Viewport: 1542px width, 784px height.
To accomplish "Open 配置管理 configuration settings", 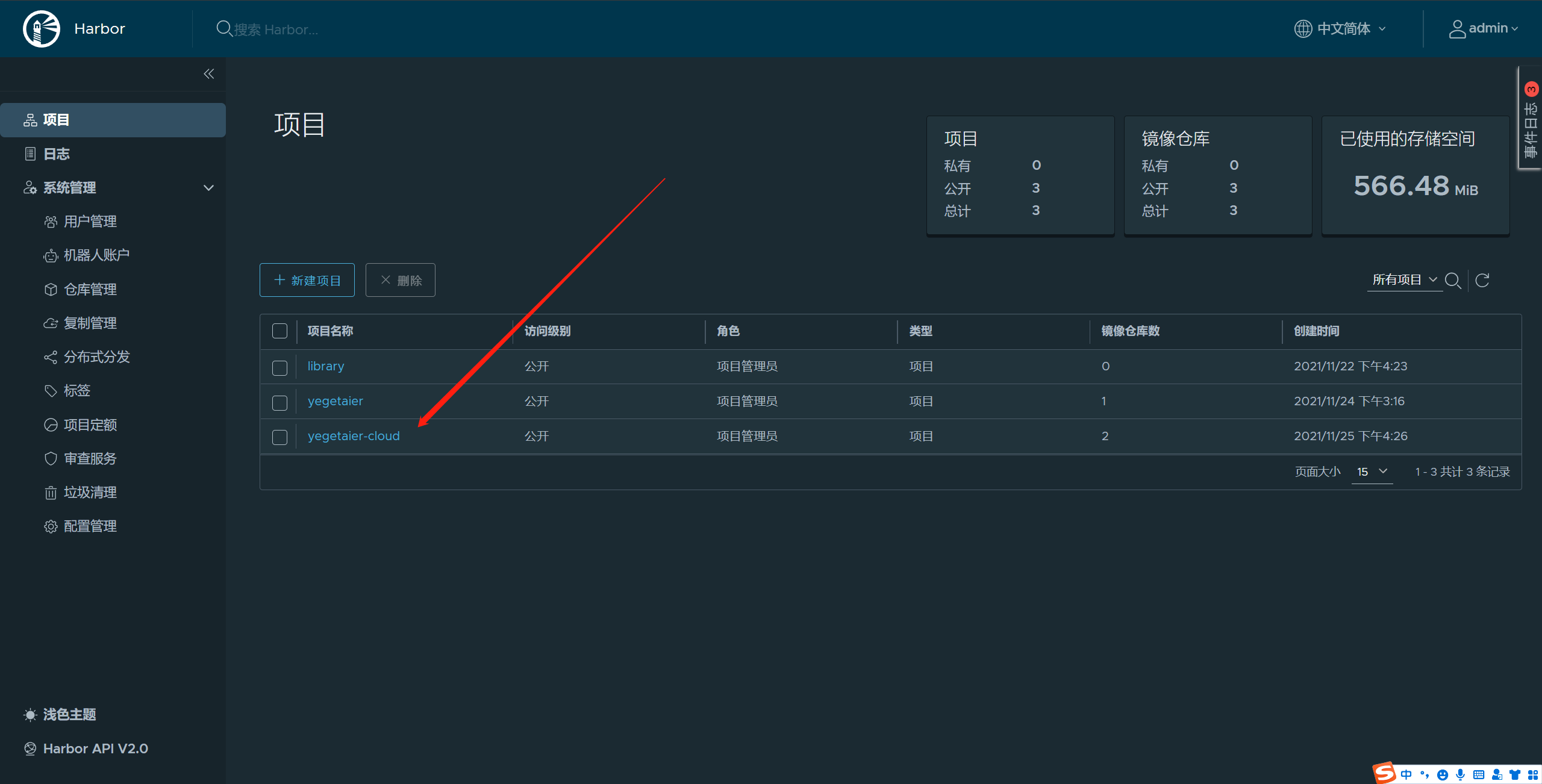I will click(x=90, y=526).
